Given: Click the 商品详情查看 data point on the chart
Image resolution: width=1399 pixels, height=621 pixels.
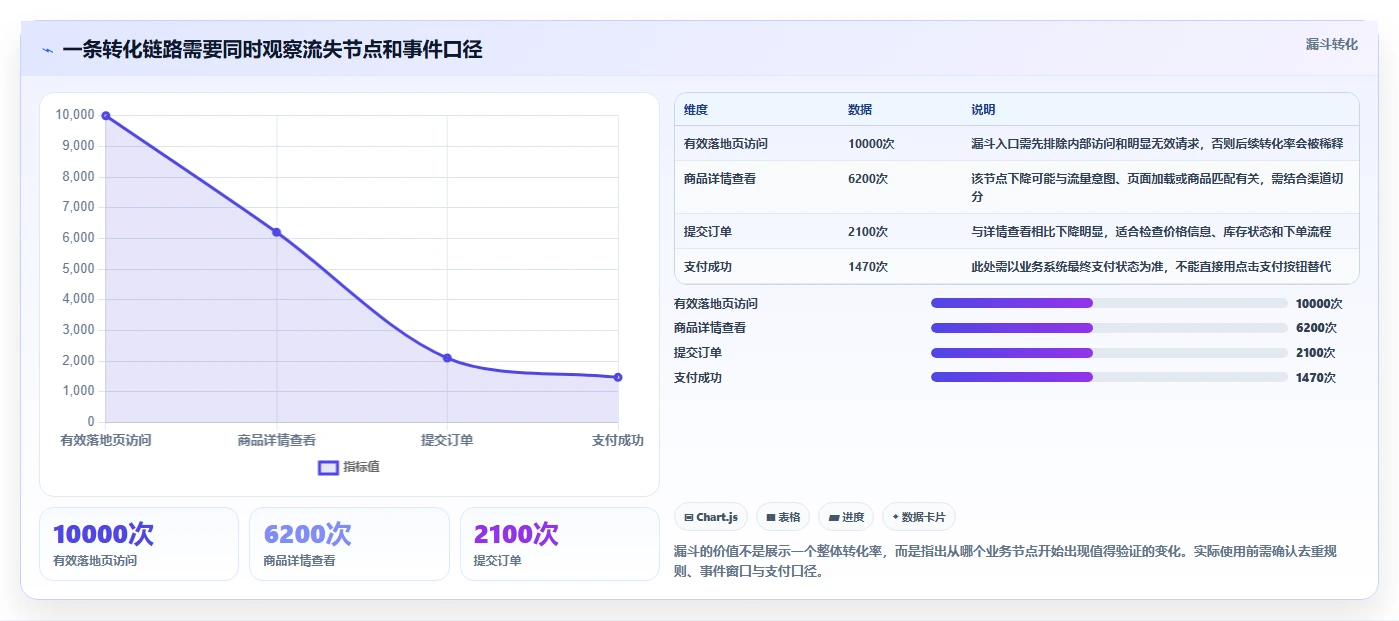Looking at the screenshot, I should coord(277,232).
